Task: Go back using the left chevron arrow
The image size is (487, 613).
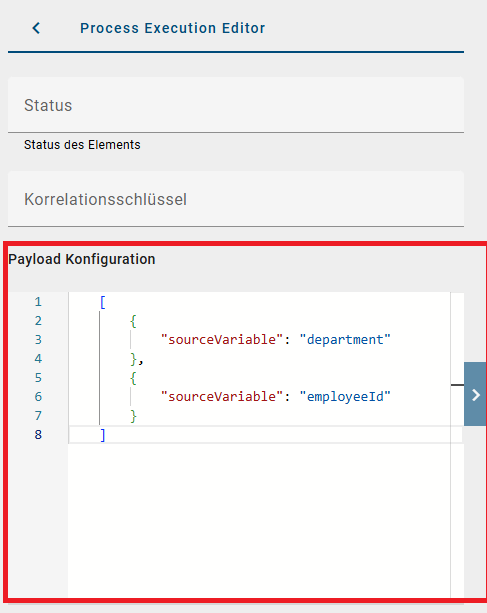Action: click(36, 28)
